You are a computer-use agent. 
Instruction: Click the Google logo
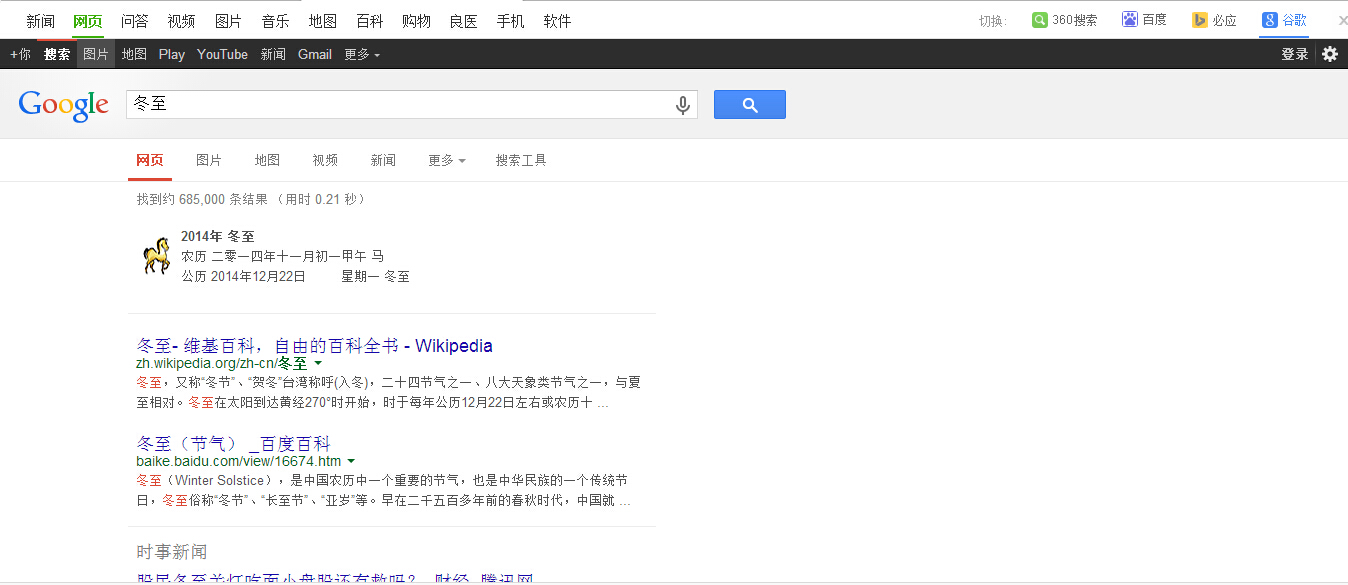63,105
